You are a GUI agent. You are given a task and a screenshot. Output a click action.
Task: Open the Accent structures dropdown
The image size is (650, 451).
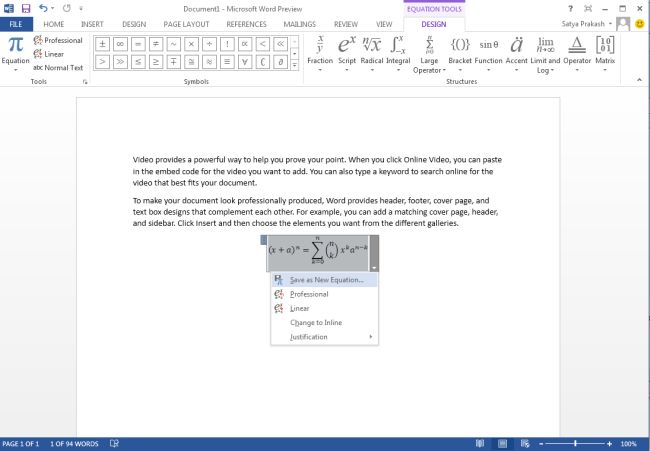click(517, 54)
